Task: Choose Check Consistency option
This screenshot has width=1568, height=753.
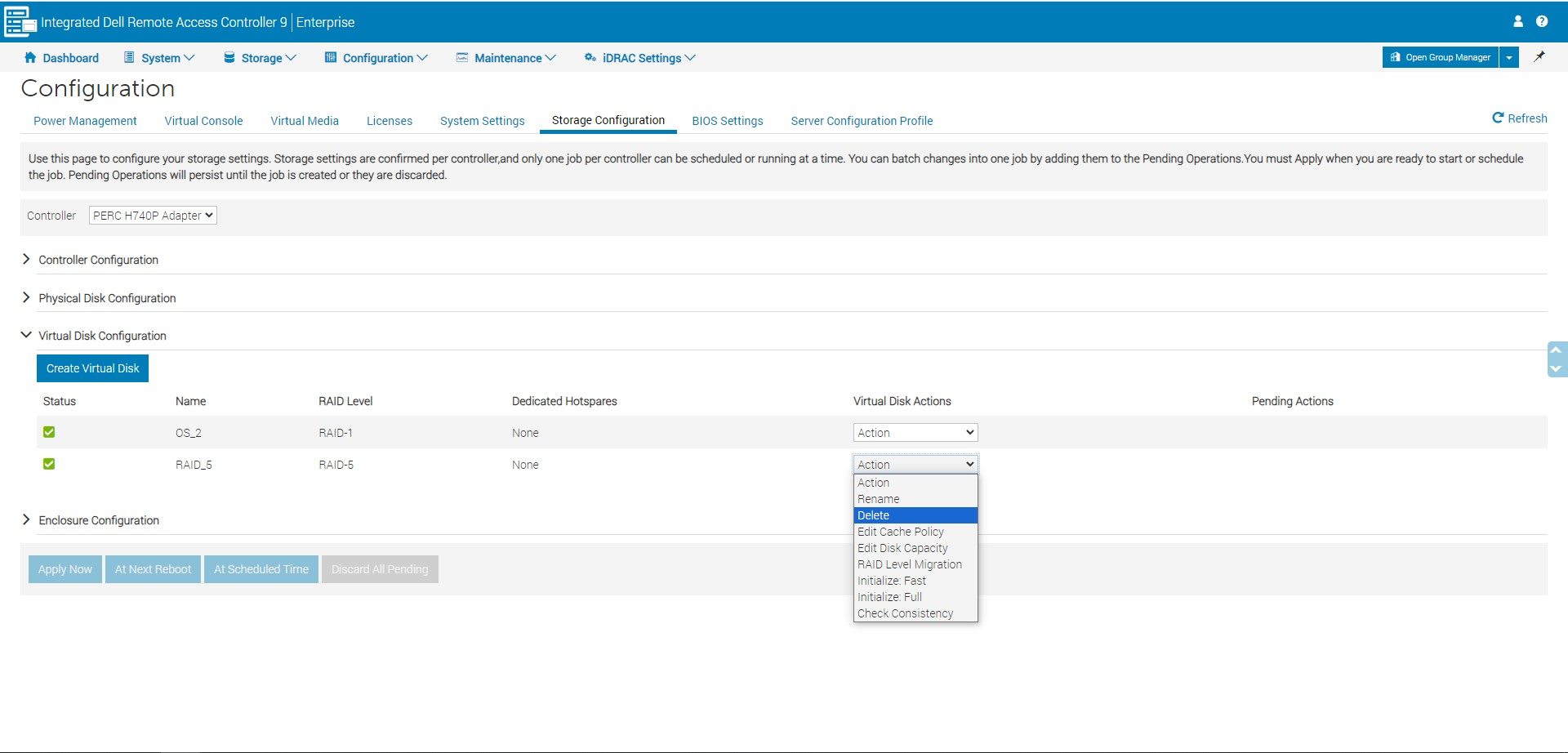Action: [x=915, y=613]
